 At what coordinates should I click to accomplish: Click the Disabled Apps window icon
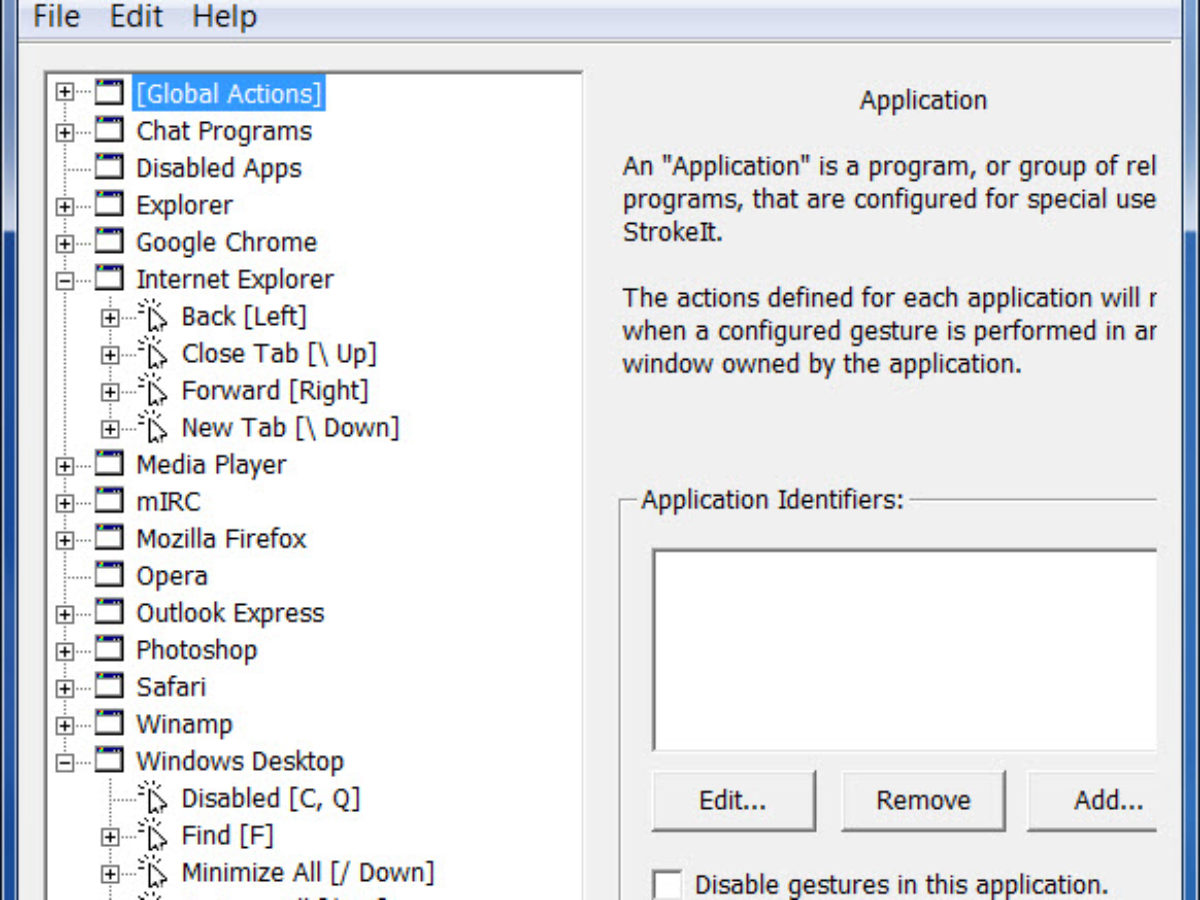pos(109,168)
